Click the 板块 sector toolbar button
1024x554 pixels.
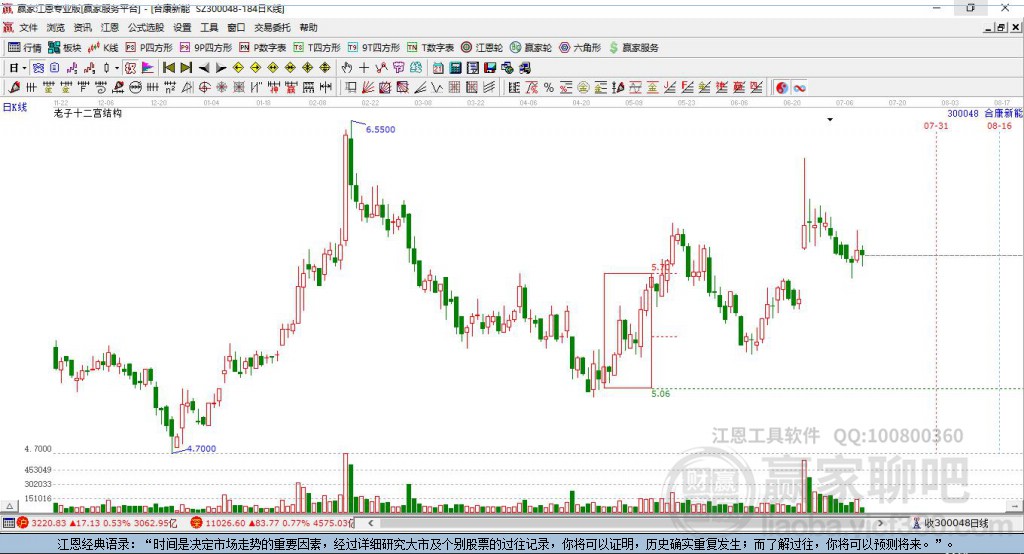tap(65, 48)
